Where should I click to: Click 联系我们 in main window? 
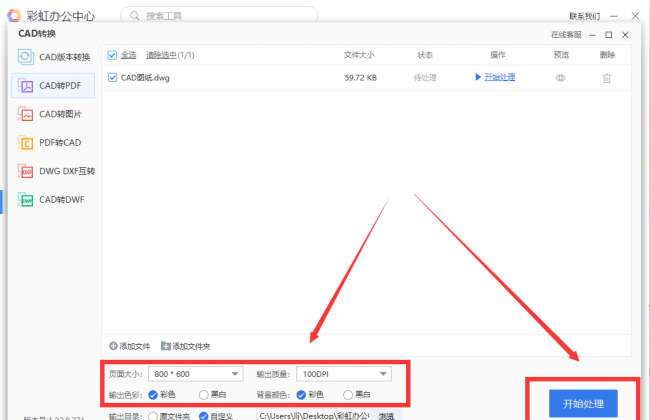(x=585, y=16)
